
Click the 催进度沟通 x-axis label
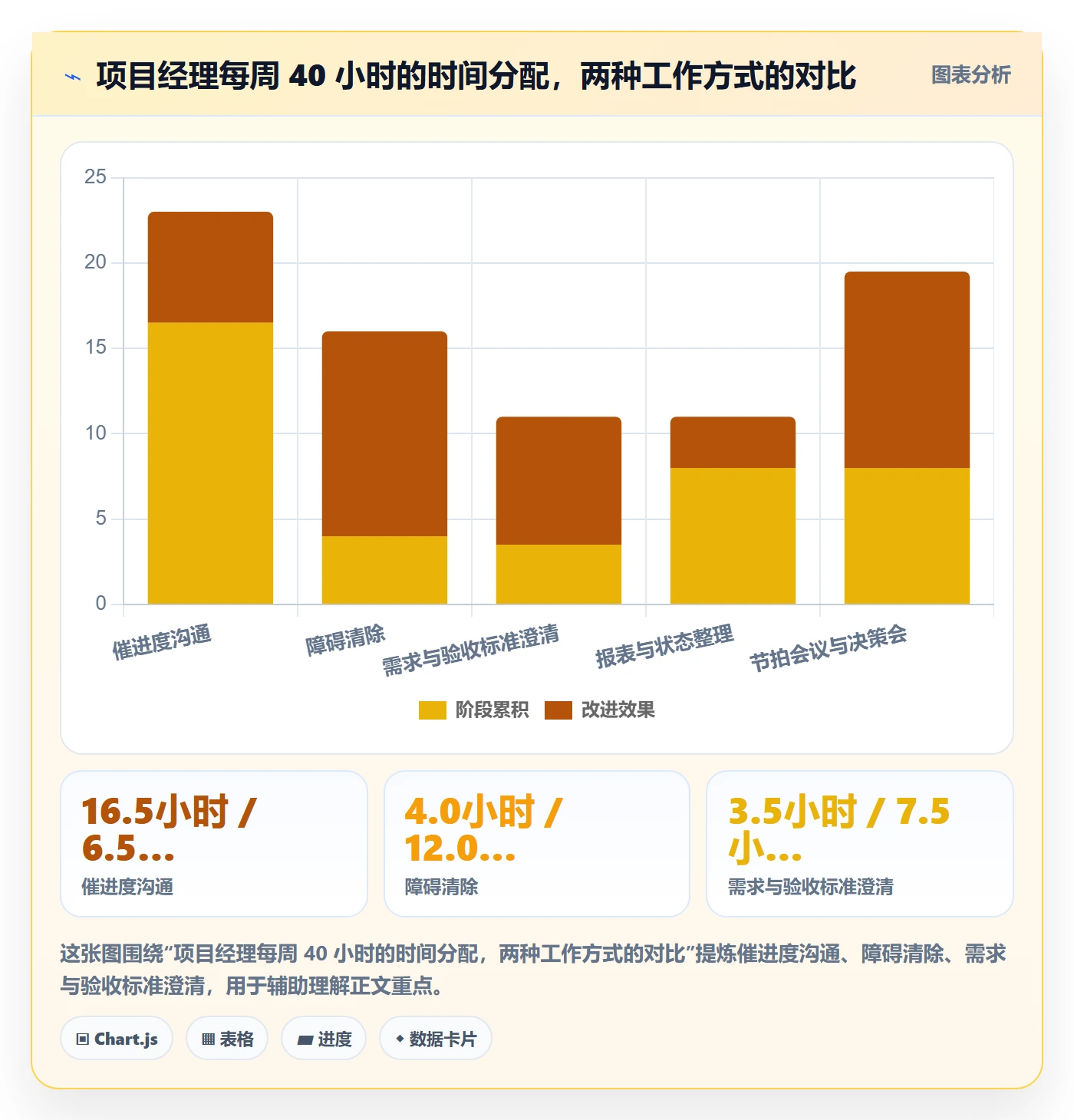[x=162, y=642]
